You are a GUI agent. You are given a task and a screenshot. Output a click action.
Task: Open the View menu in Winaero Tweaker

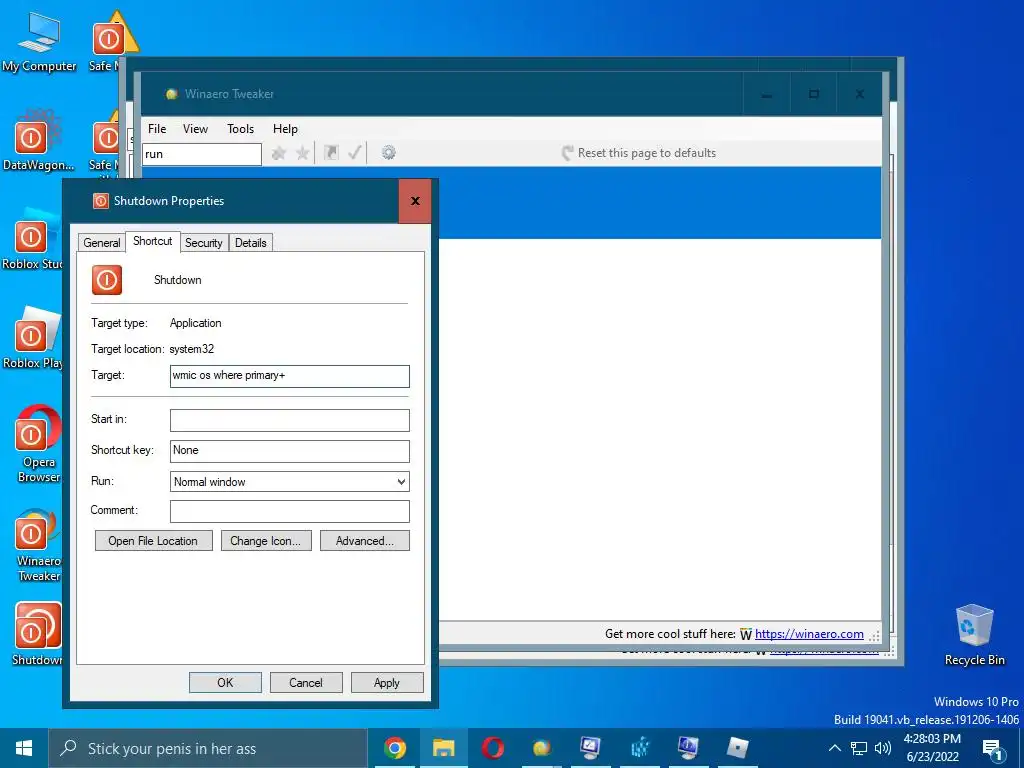tap(195, 129)
